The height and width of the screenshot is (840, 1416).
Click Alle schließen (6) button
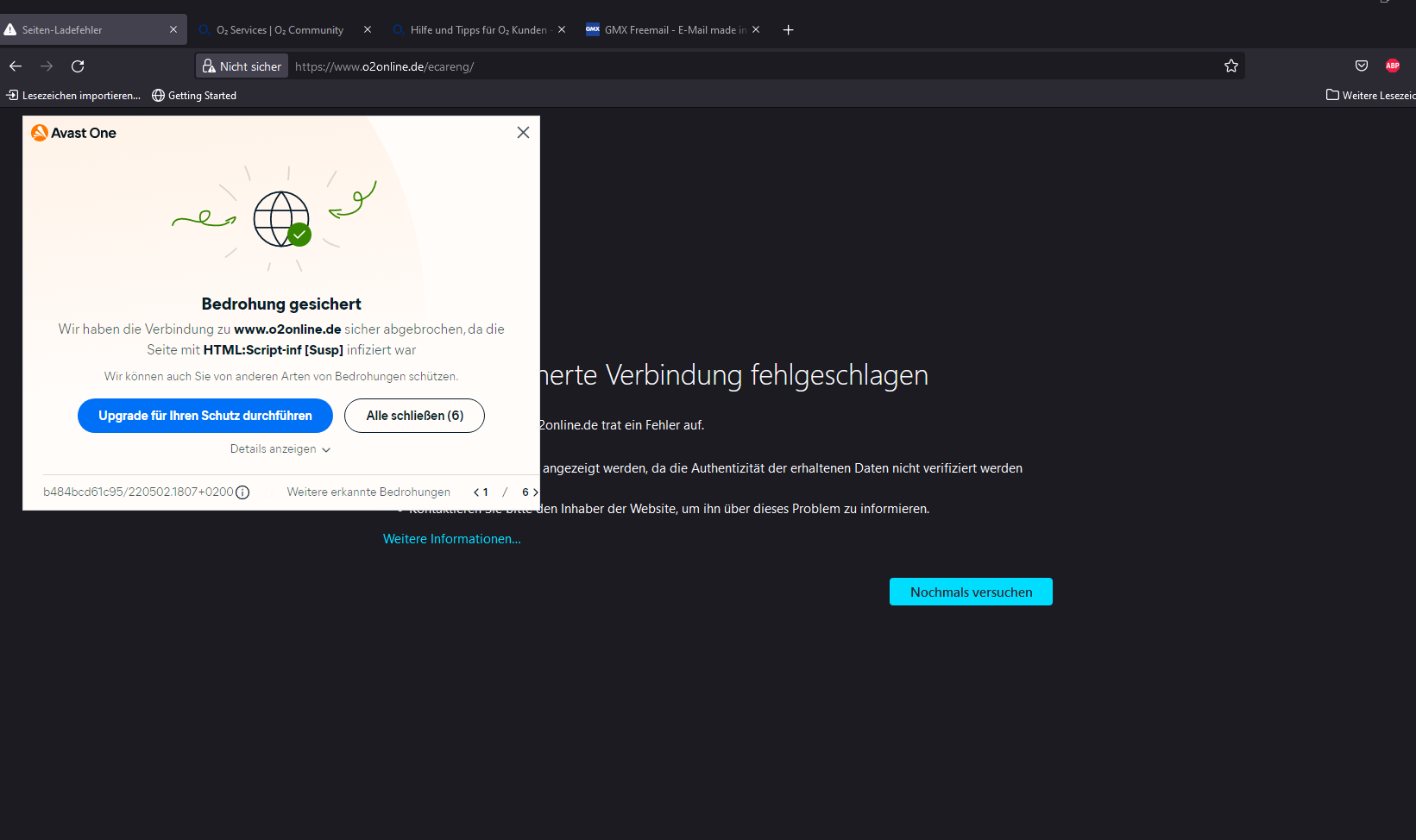414,416
